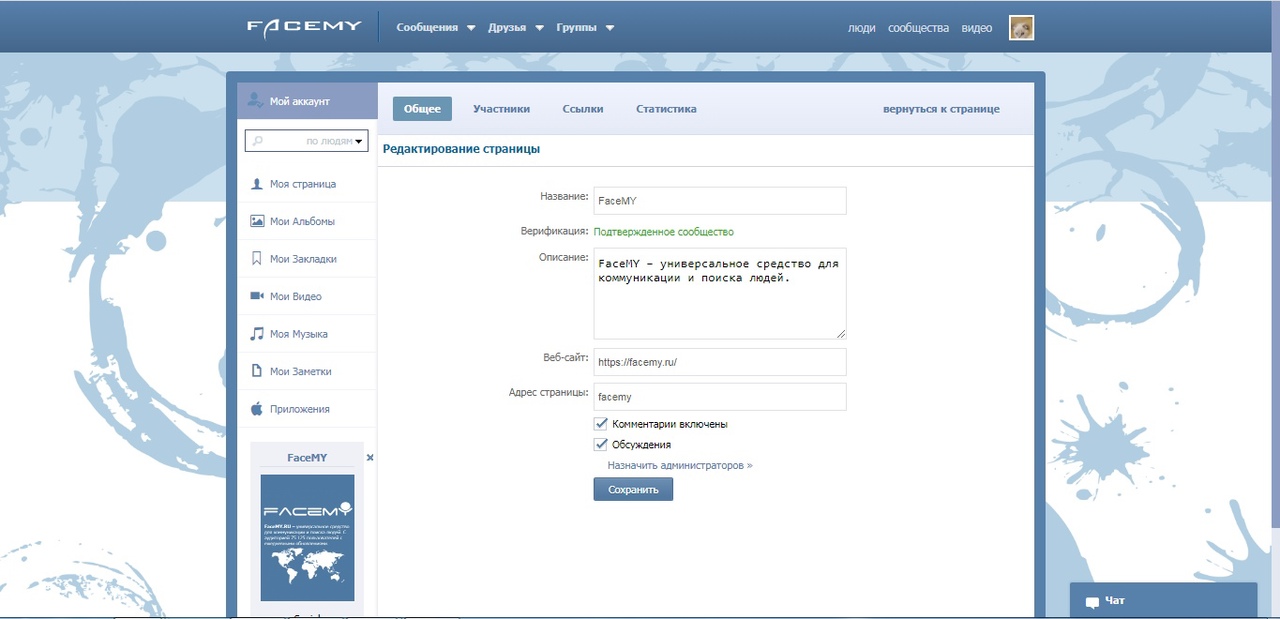Open the Чат panel
The image size is (1280, 619).
click(x=1162, y=601)
